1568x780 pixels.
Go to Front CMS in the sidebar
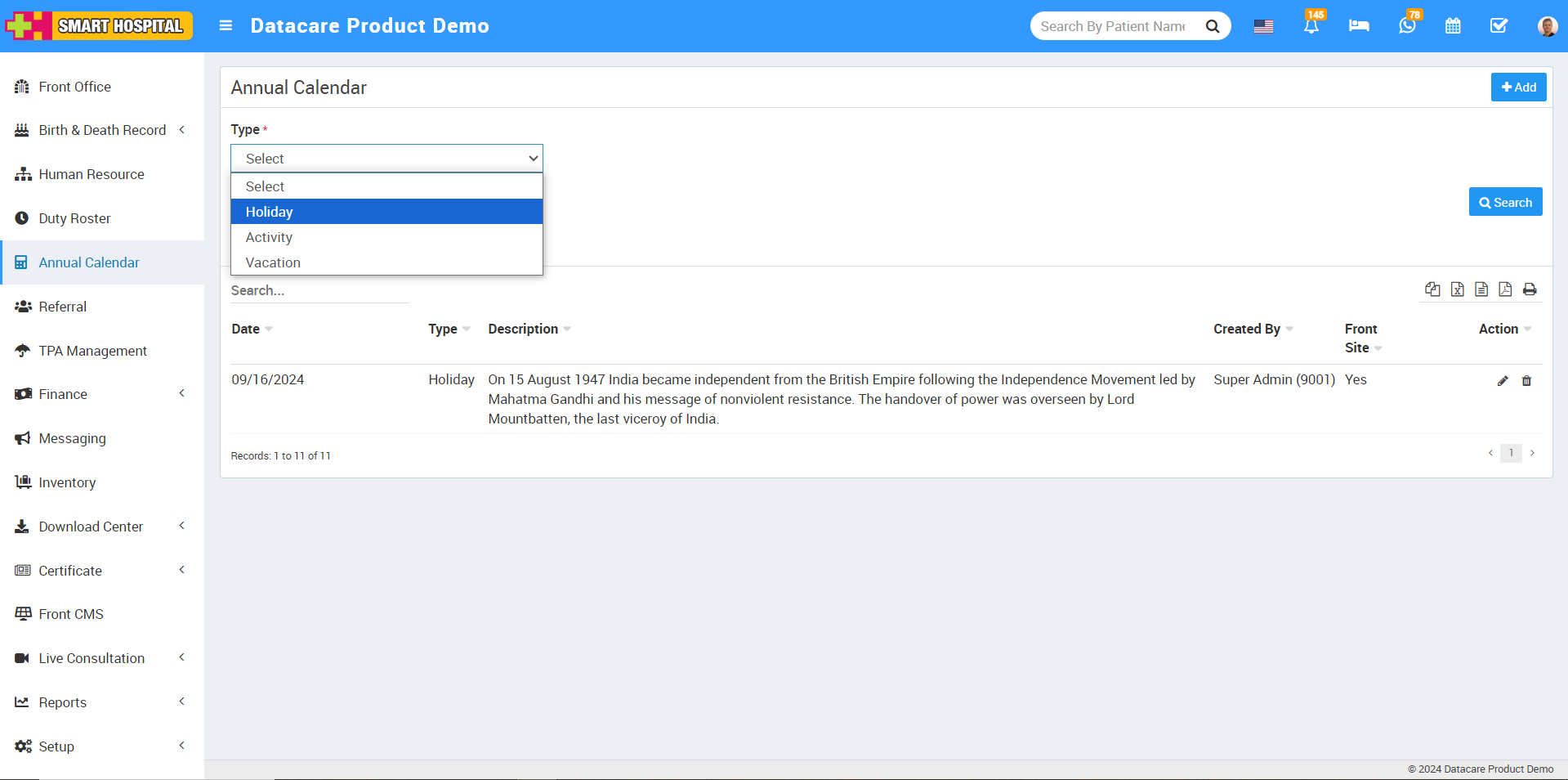[71, 614]
